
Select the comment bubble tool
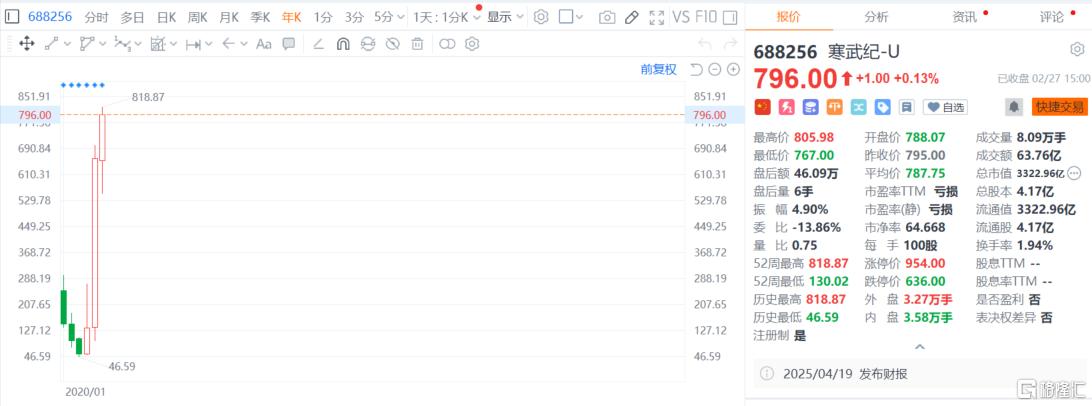tap(288, 44)
